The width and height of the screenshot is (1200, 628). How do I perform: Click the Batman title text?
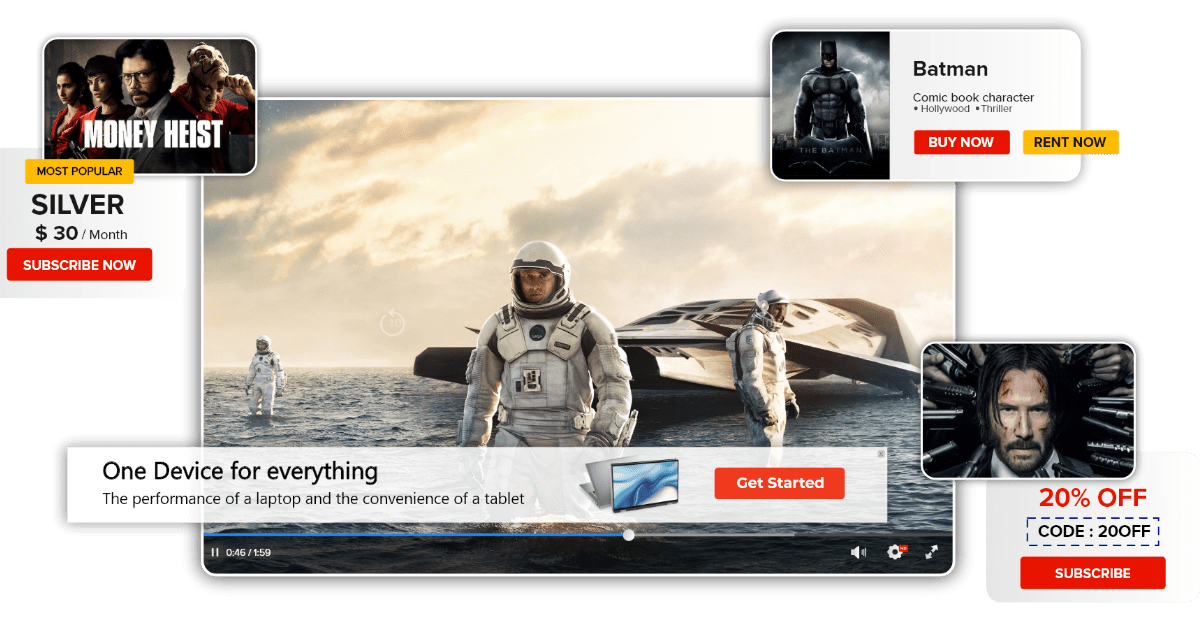950,69
